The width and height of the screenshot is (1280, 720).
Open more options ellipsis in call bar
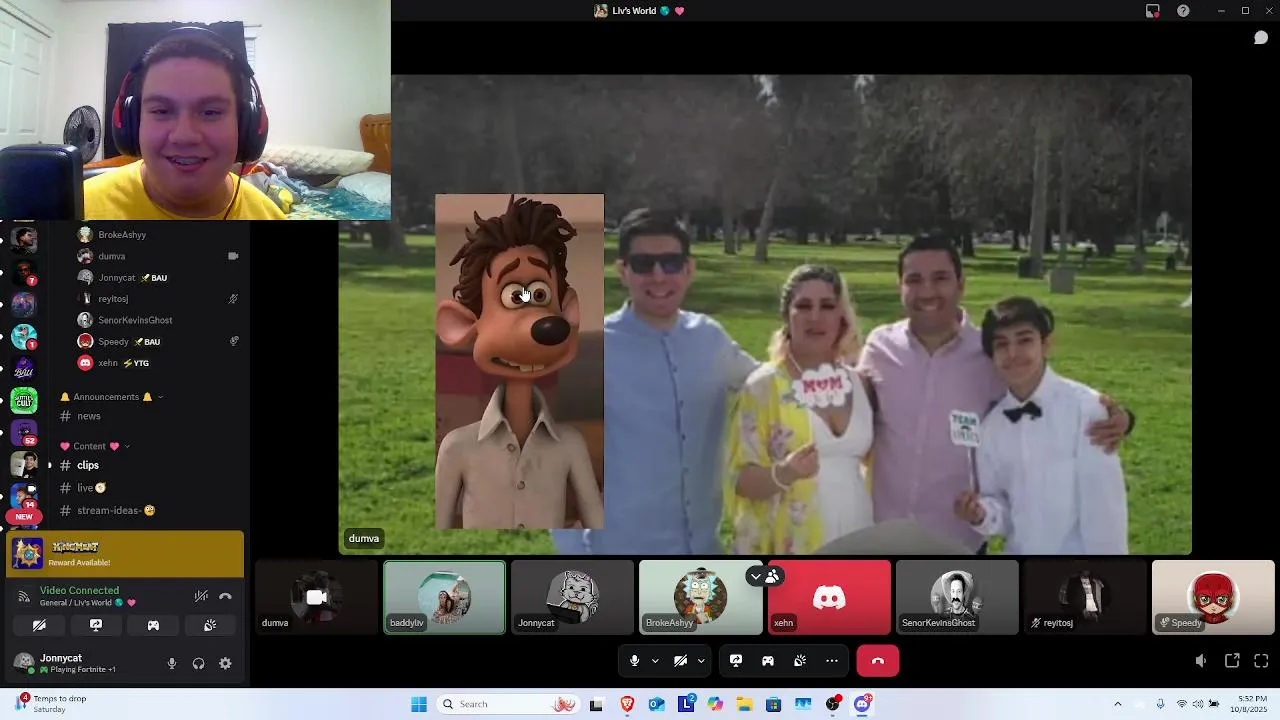(832, 661)
